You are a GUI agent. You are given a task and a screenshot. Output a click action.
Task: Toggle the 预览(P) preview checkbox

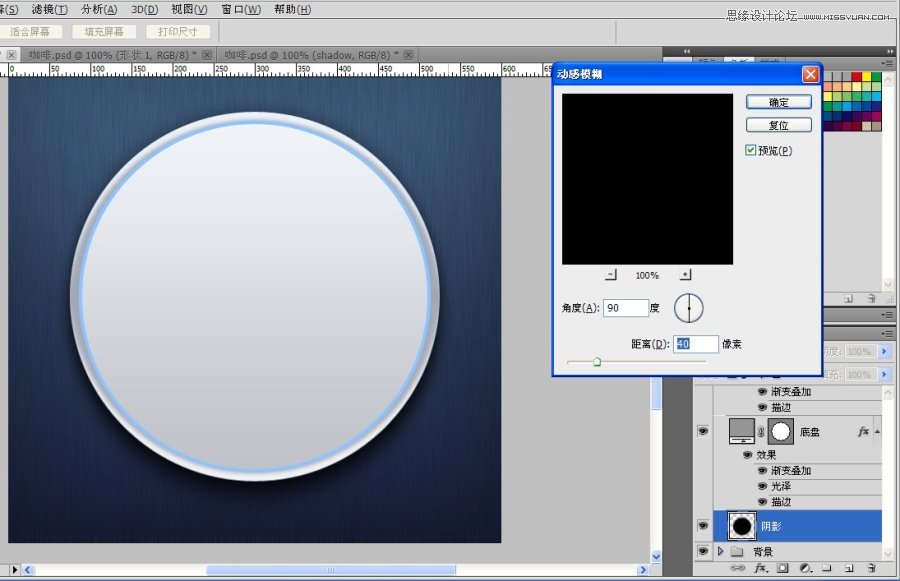pos(750,150)
